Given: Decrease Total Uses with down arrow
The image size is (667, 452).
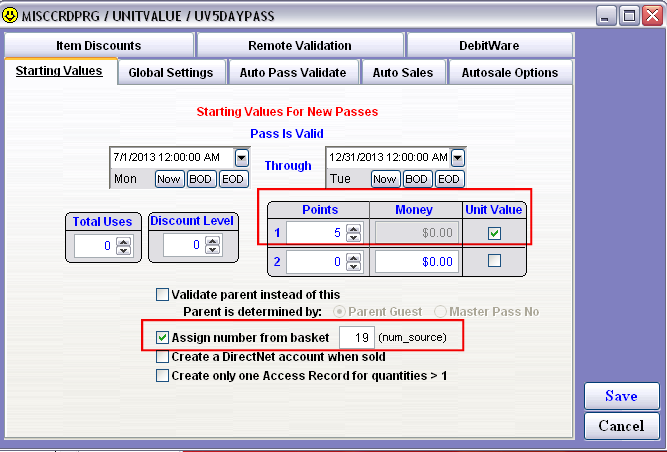Looking at the screenshot, I should [x=124, y=250].
